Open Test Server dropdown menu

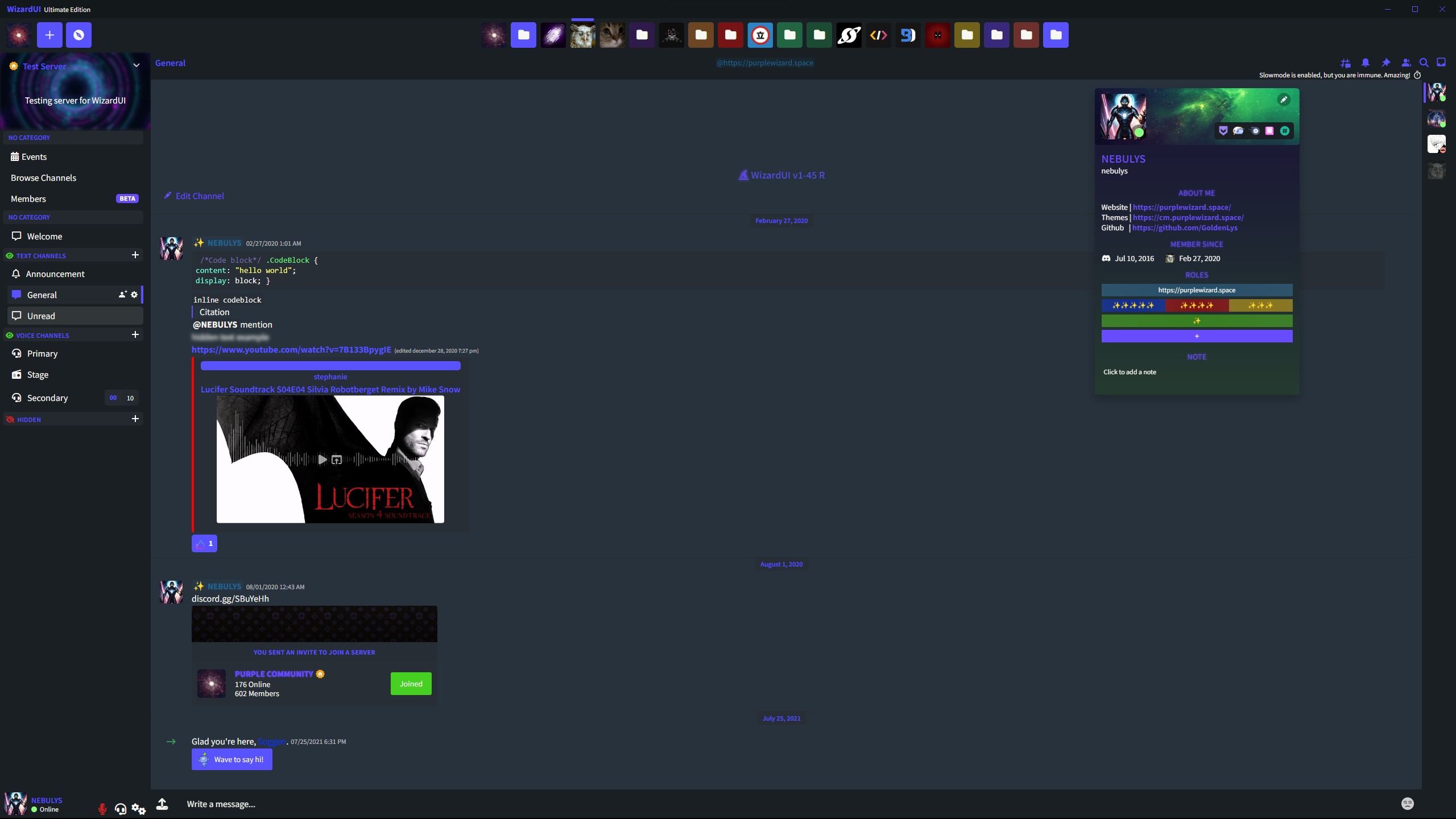(x=136, y=65)
